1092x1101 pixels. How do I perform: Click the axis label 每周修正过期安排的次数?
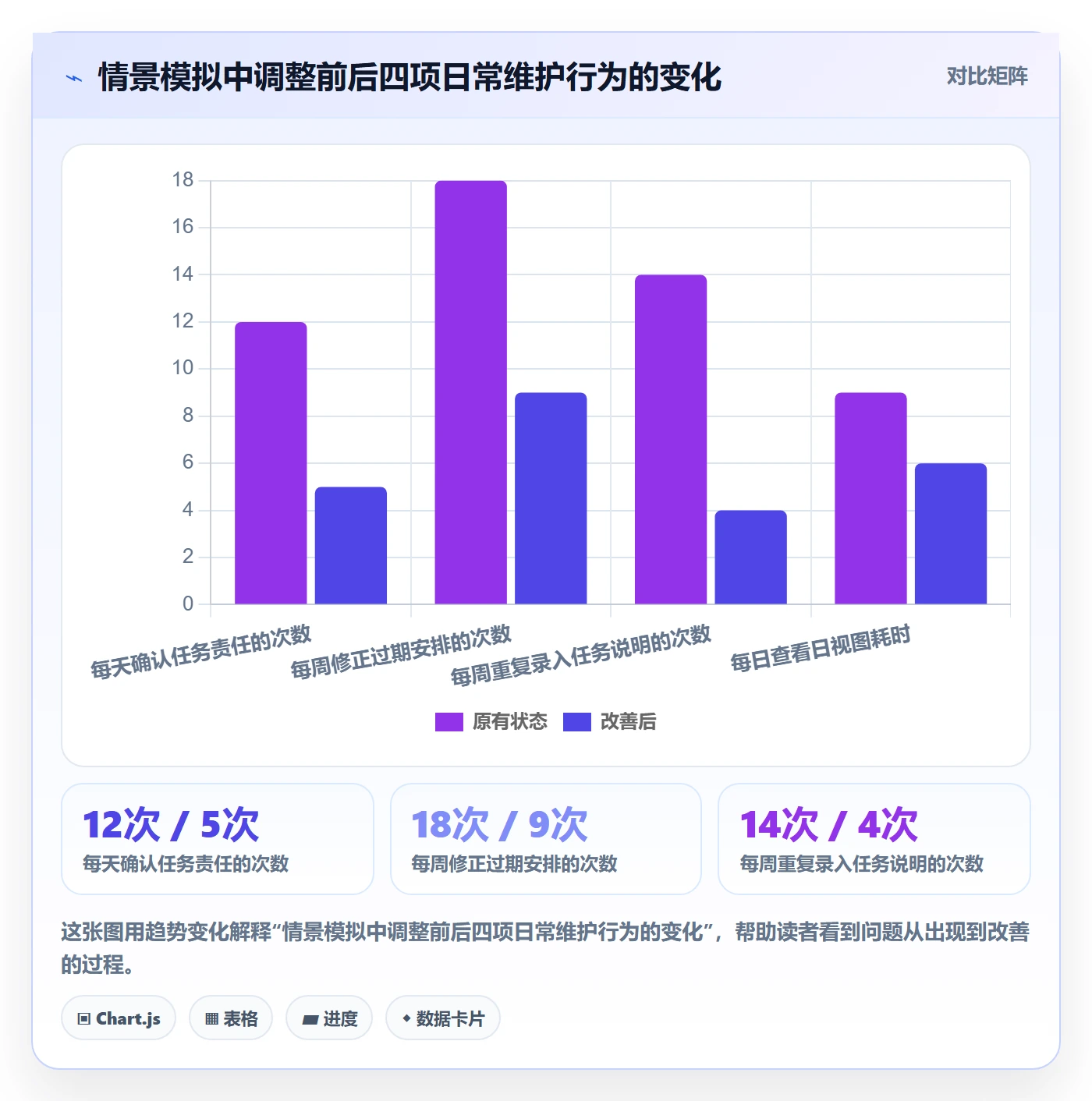401,652
